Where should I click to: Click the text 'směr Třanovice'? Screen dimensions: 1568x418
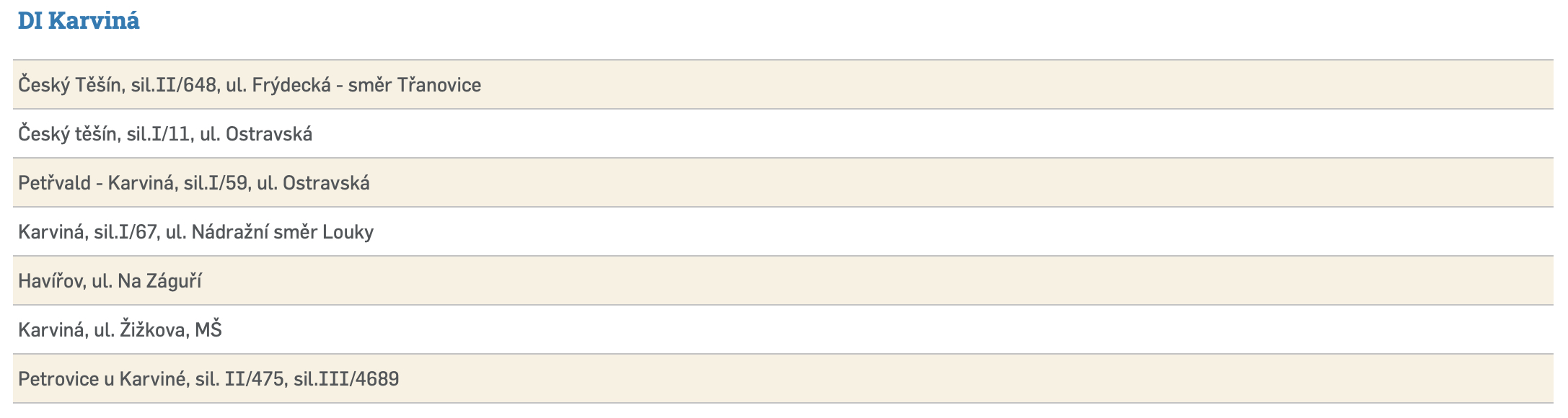(414, 85)
